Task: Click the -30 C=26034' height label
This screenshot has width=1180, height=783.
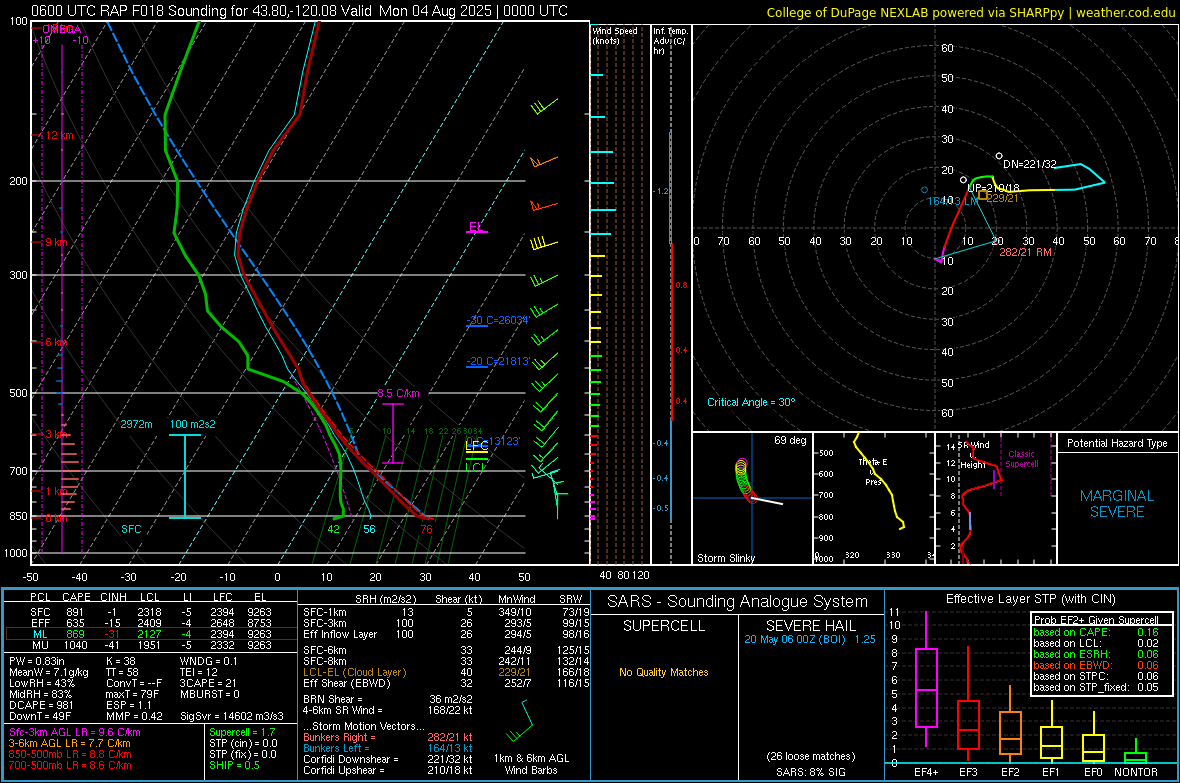Action: [x=498, y=320]
